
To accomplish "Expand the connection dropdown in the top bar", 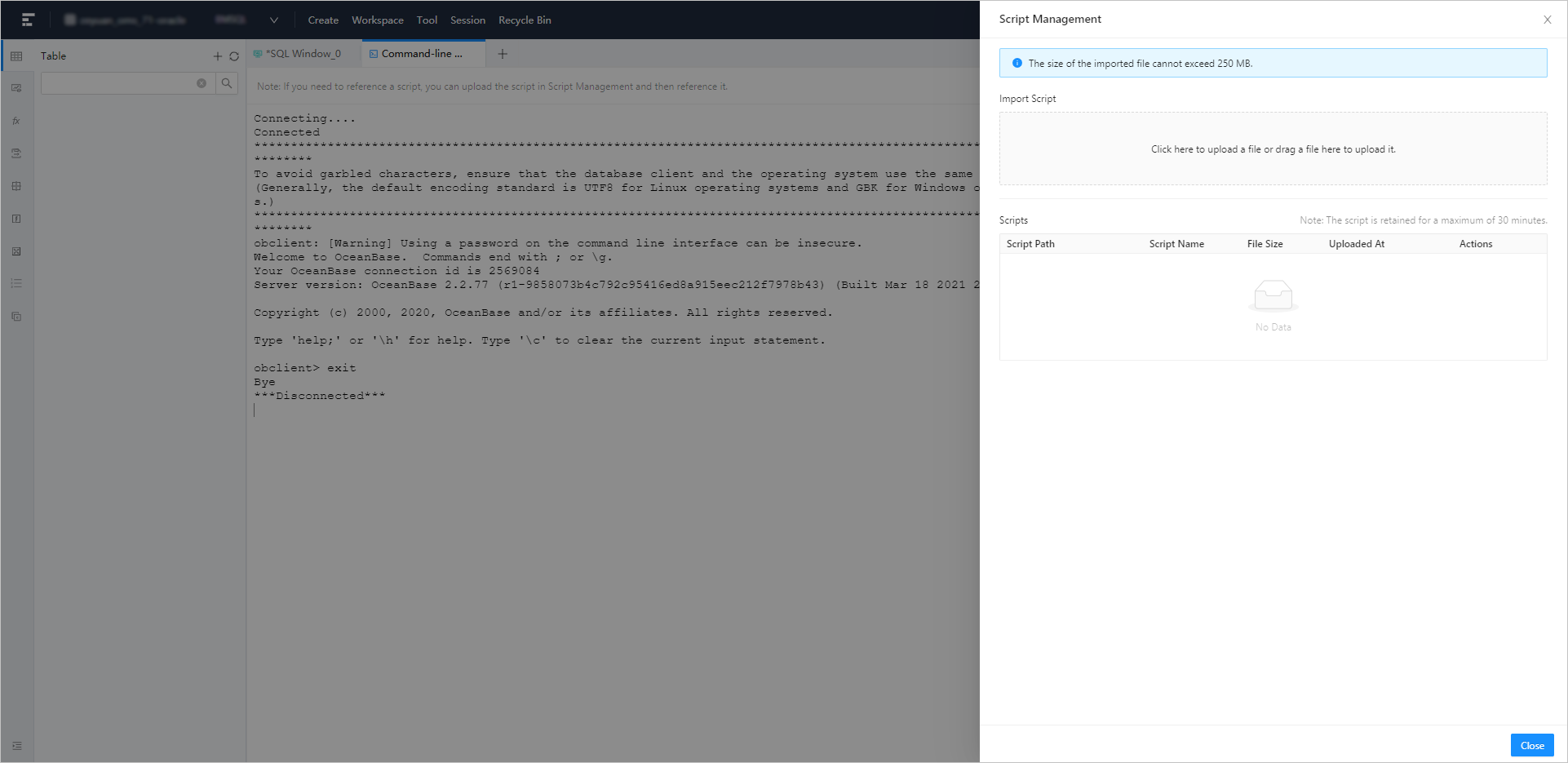I will (274, 20).
